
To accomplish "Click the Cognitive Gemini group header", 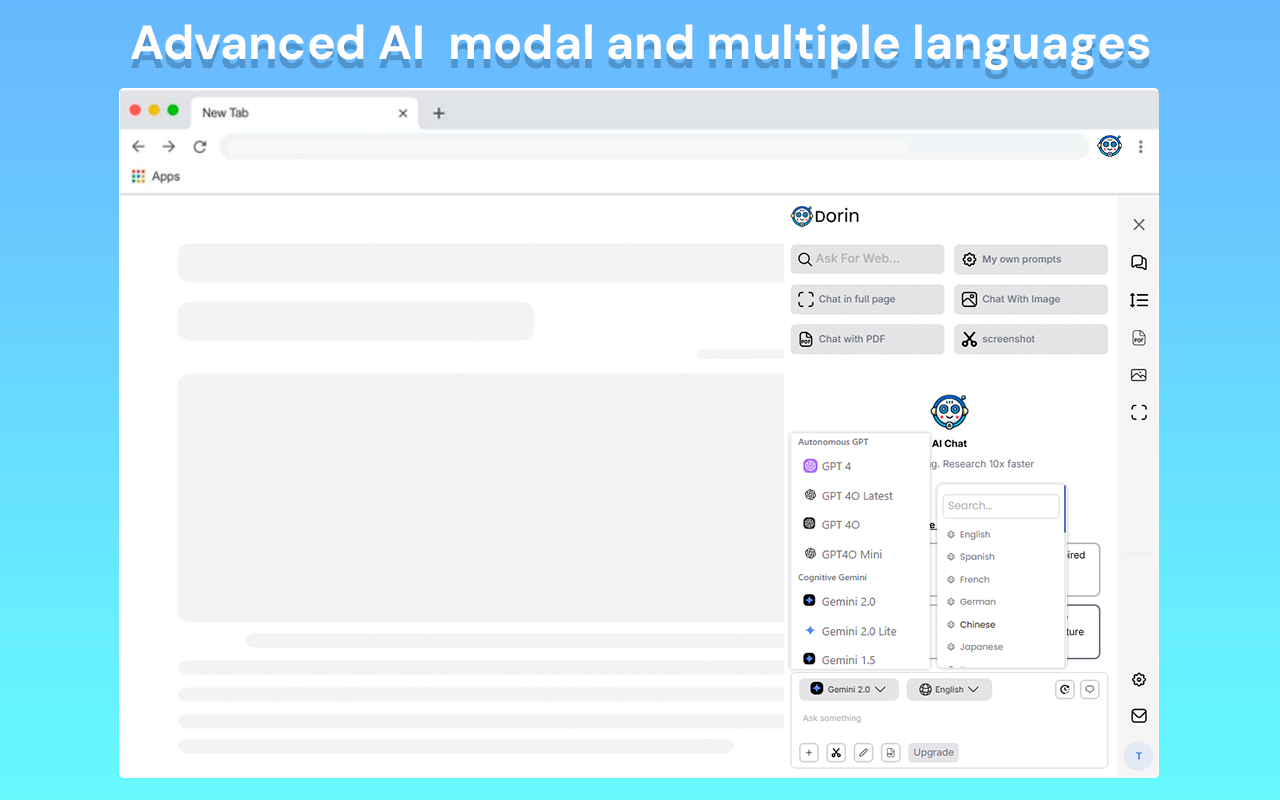I will 832,578.
